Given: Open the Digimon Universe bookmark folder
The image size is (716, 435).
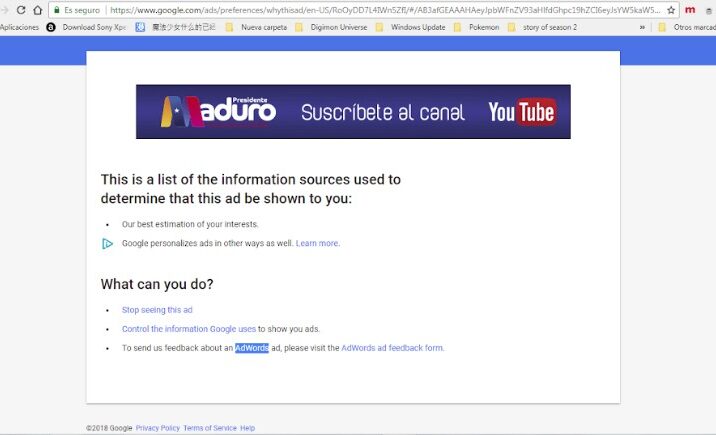Looking at the screenshot, I should coord(331,27).
